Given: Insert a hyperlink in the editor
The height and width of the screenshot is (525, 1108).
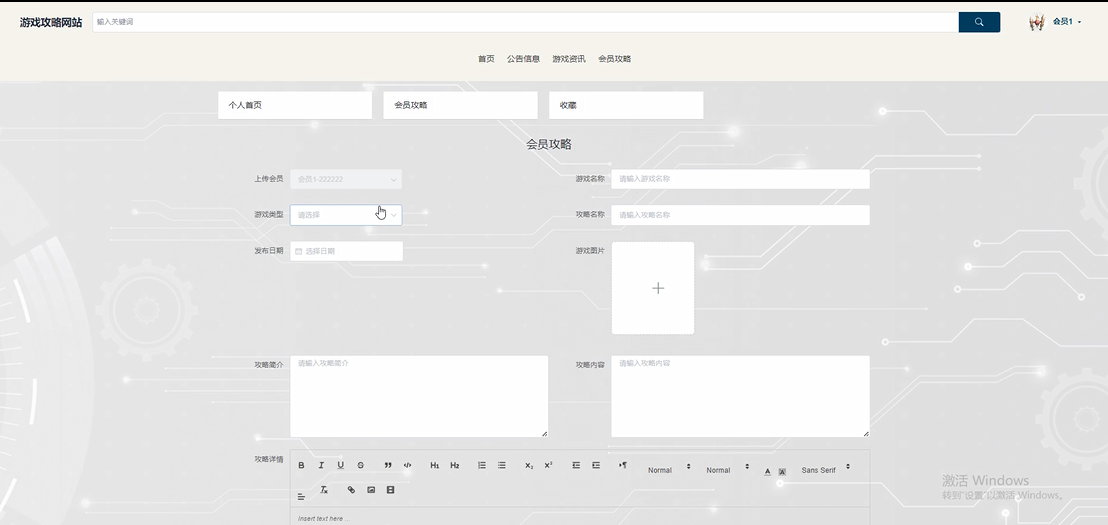Looking at the screenshot, I should coord(351,490).
